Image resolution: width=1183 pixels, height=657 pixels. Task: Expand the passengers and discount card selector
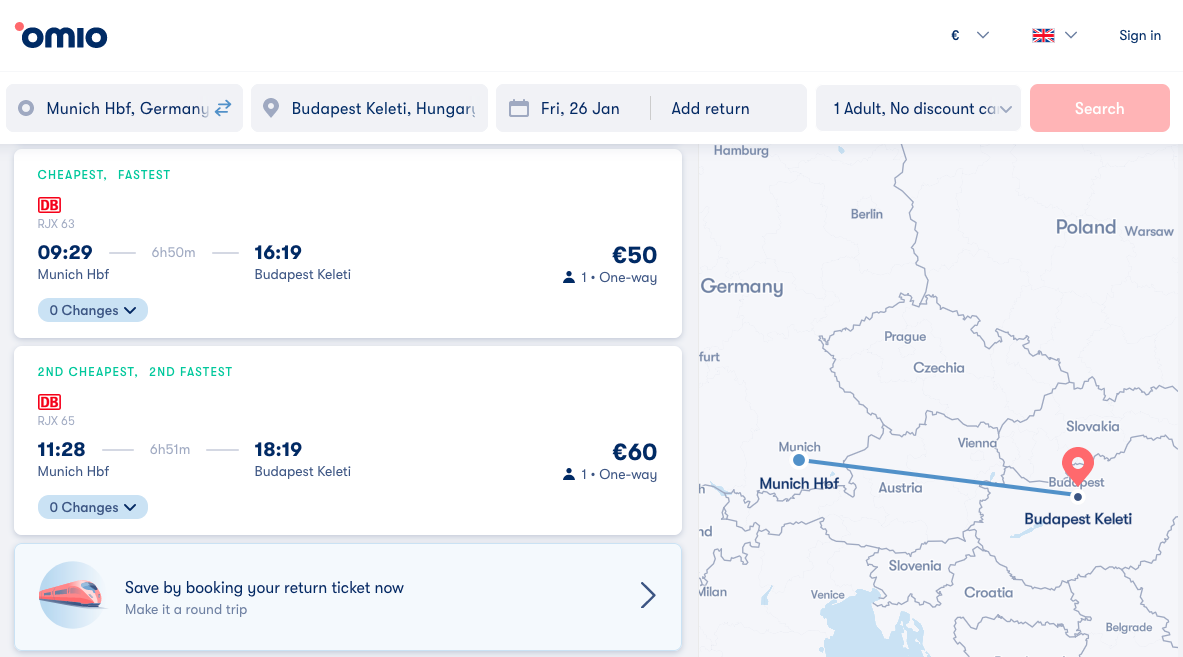[918, 108]
